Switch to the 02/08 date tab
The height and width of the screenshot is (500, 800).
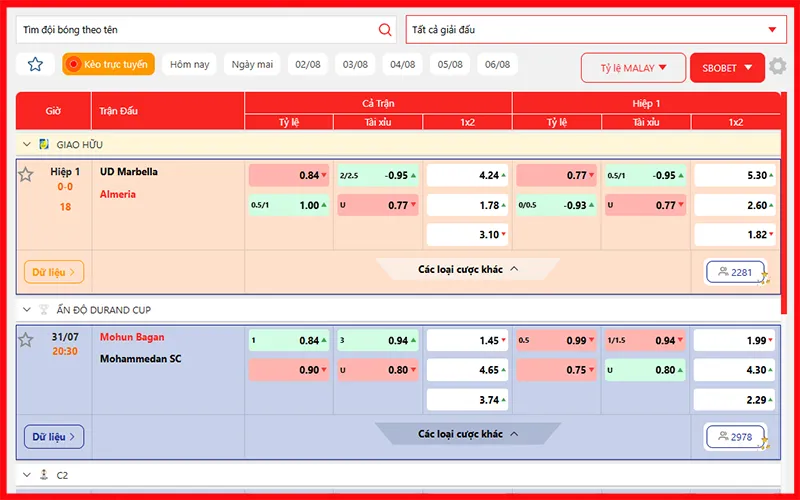[x=307, y=65]
